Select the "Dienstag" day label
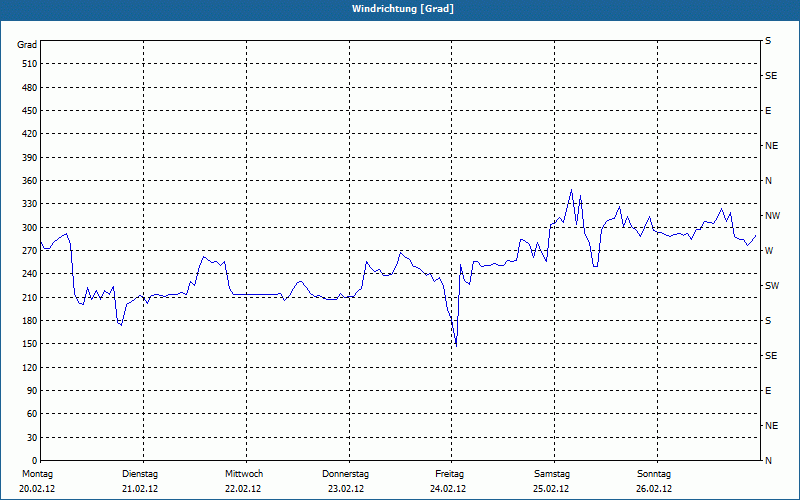The image size is (800, 500). pyautogui.click(x=140, y=474)
